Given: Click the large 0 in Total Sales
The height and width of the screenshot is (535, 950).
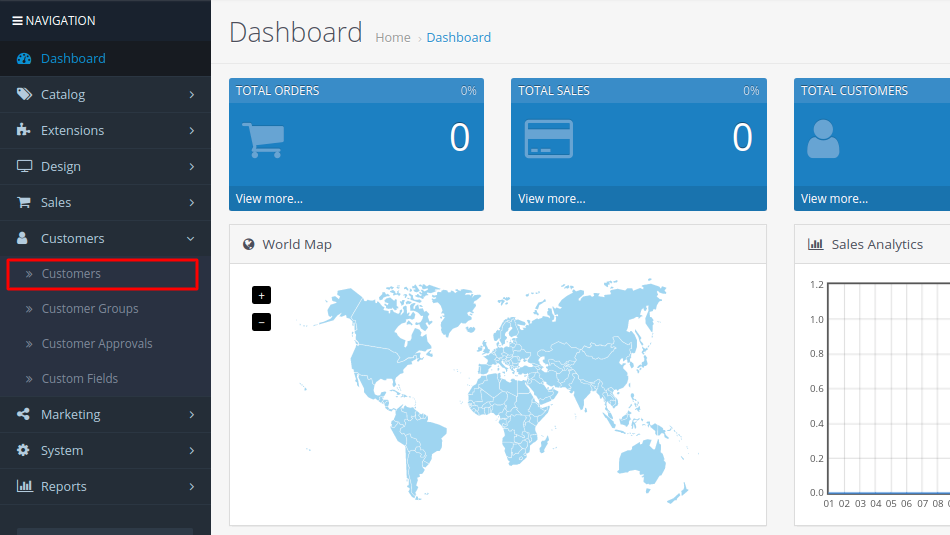Looking at the screenshot, I should pos(743,138).
